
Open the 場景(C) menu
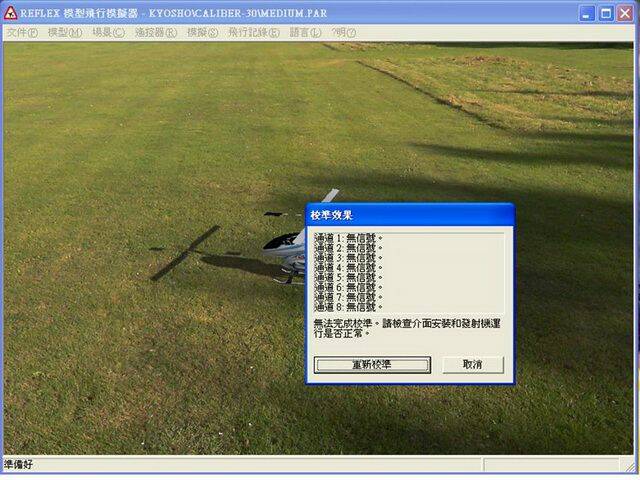108,33
